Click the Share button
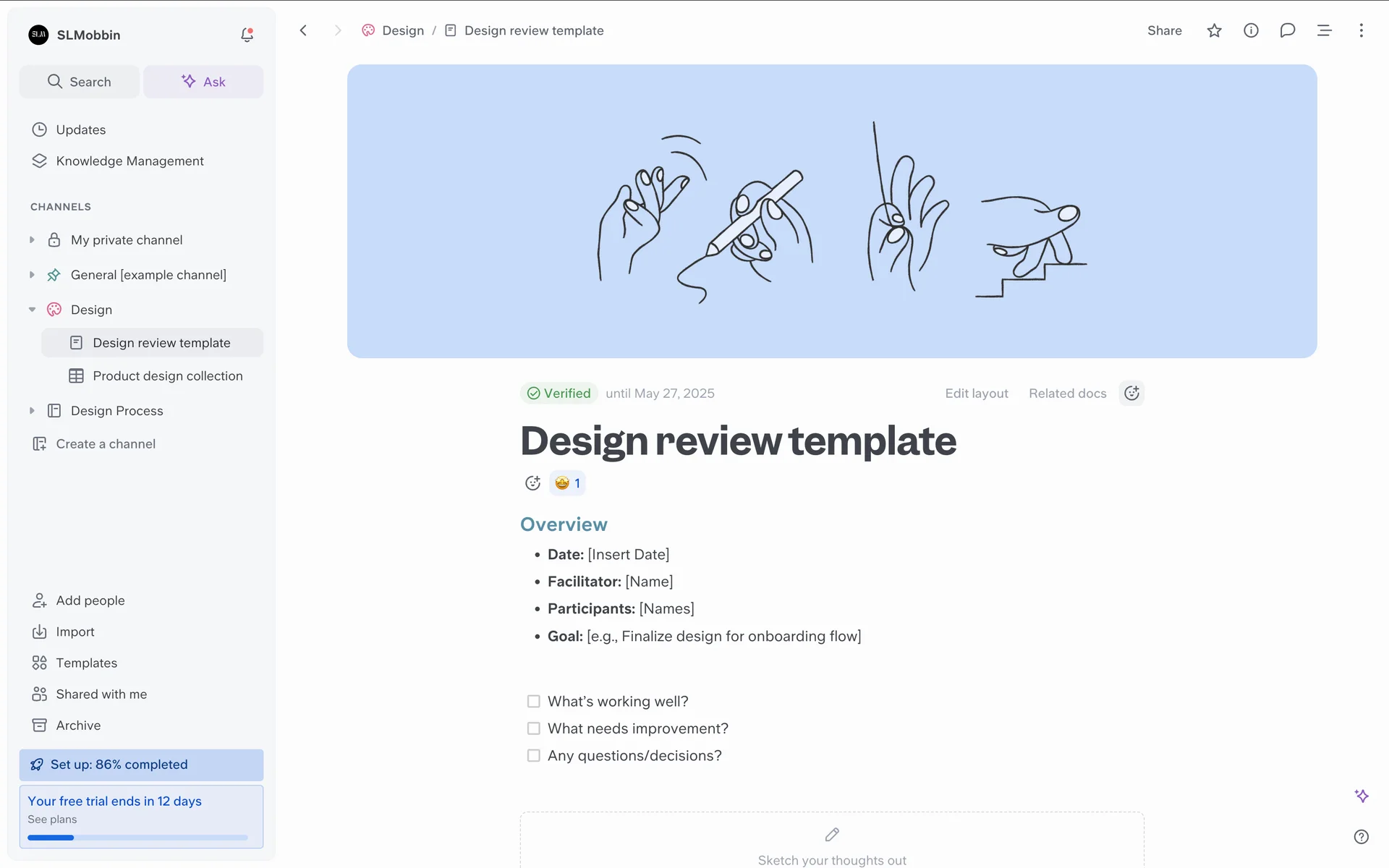The width and height of the screenshot is (1389, 868). coord(1164,30)
